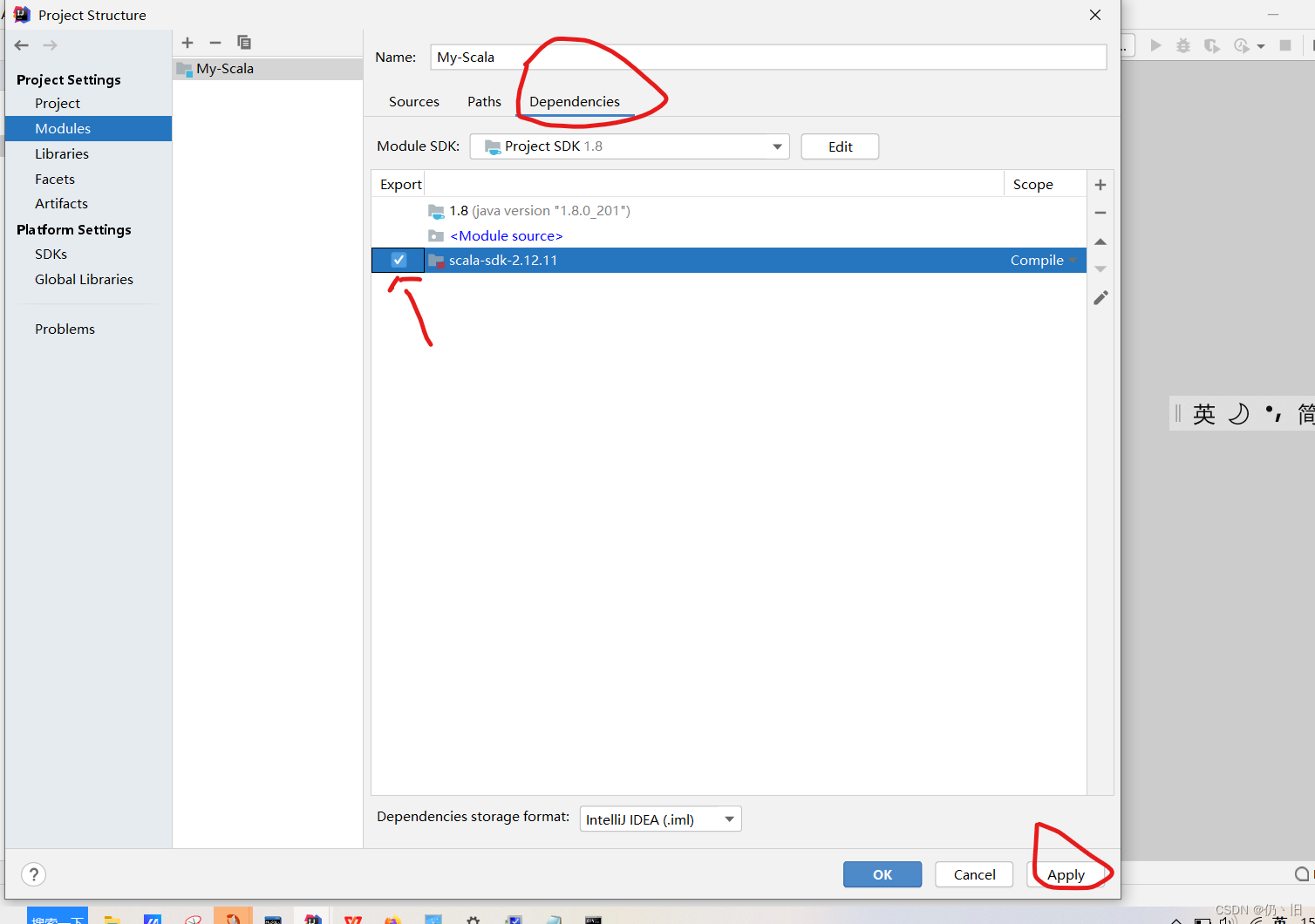Select Facets in Project Settings
1315x924 pixels.
pos(55,179)
